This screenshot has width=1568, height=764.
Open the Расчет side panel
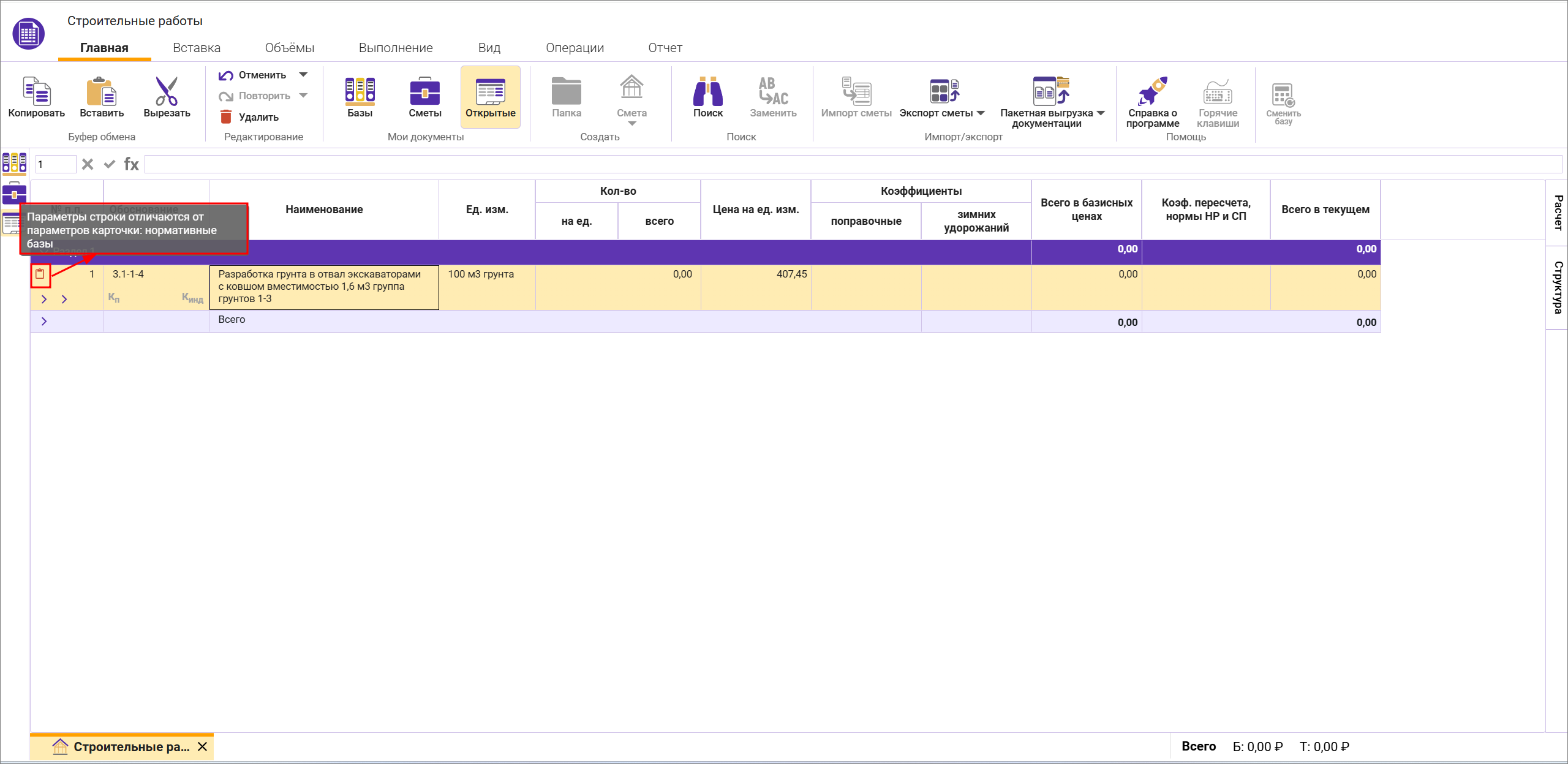click(x=1558, y=212)
